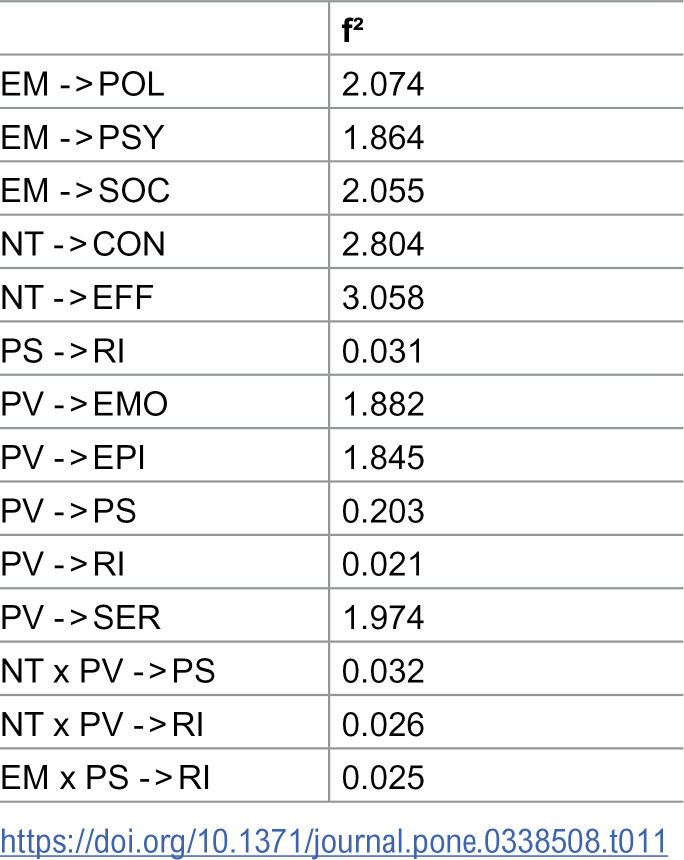Click the NT -> EFF row label
Screen dimensions: 684x860
click(x=76, y=297)
